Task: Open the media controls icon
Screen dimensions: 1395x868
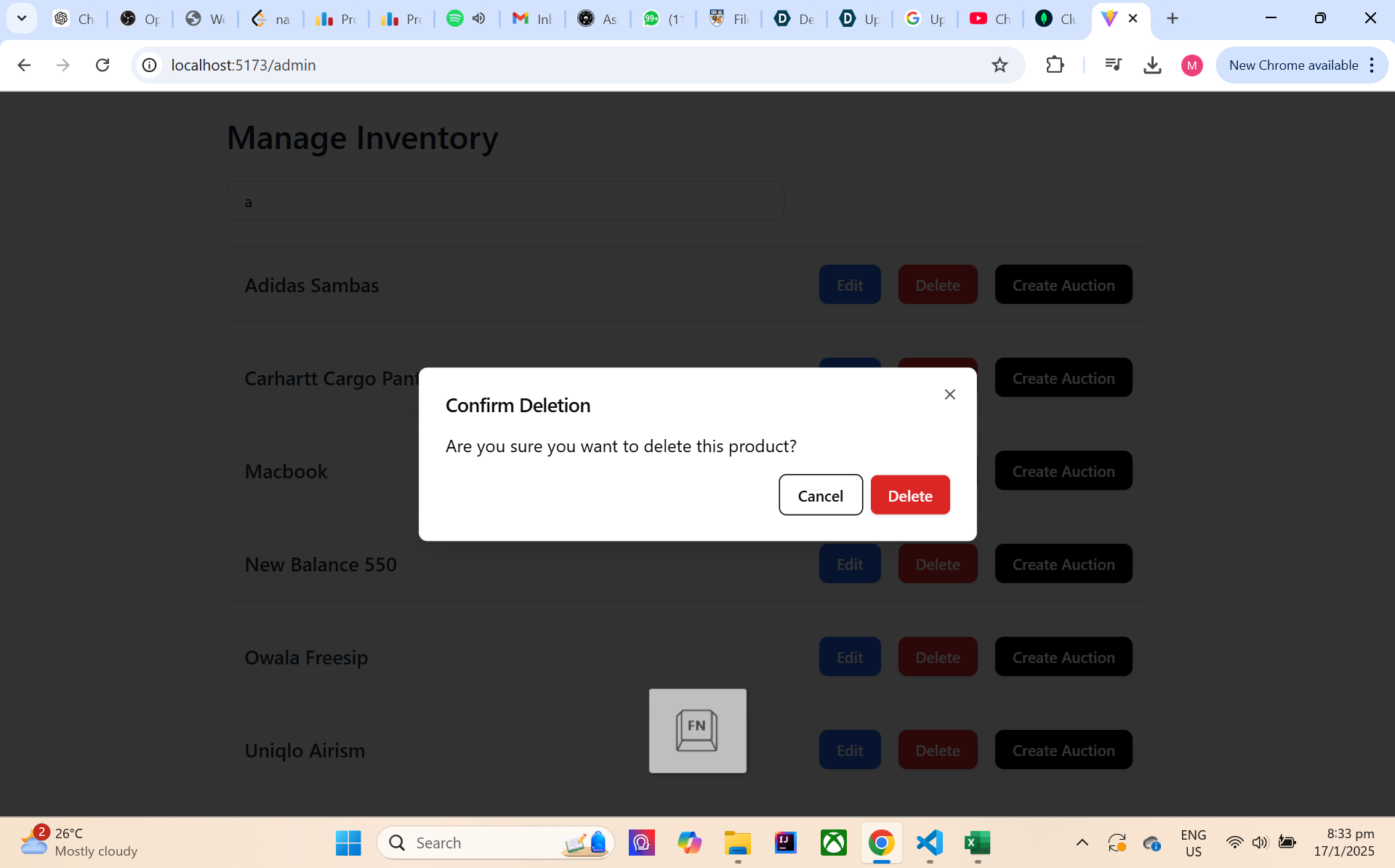Action: [x=1113, y=65]
